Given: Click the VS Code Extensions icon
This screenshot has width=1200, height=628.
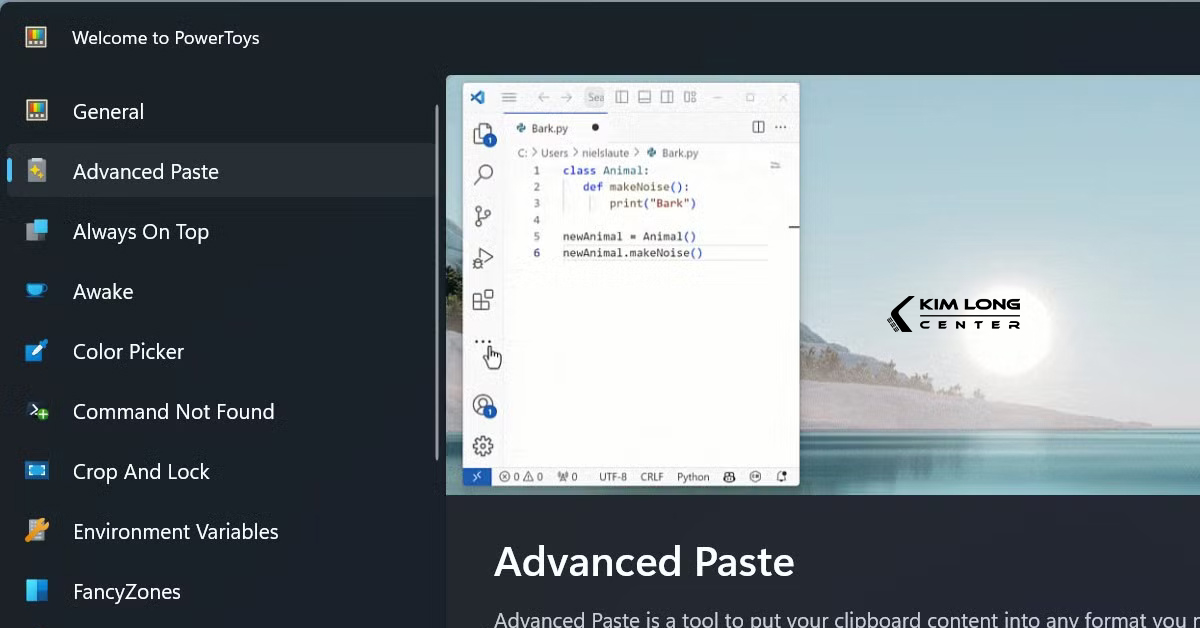Looking at the screenshot, I should click(x=483, y=300).
